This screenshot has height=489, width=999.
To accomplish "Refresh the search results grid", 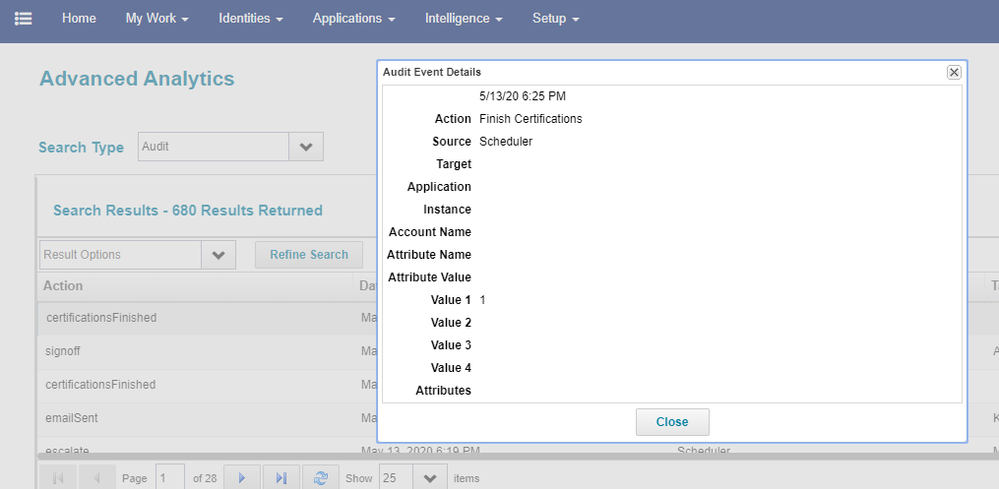I will (x=320, y=478).
